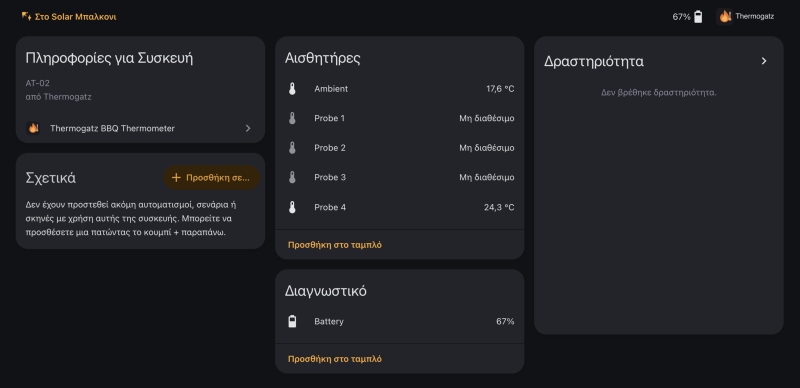Screen dimensions: 800x388
Task: Select the Probe 1 sensor label
Action: point(330,118)
